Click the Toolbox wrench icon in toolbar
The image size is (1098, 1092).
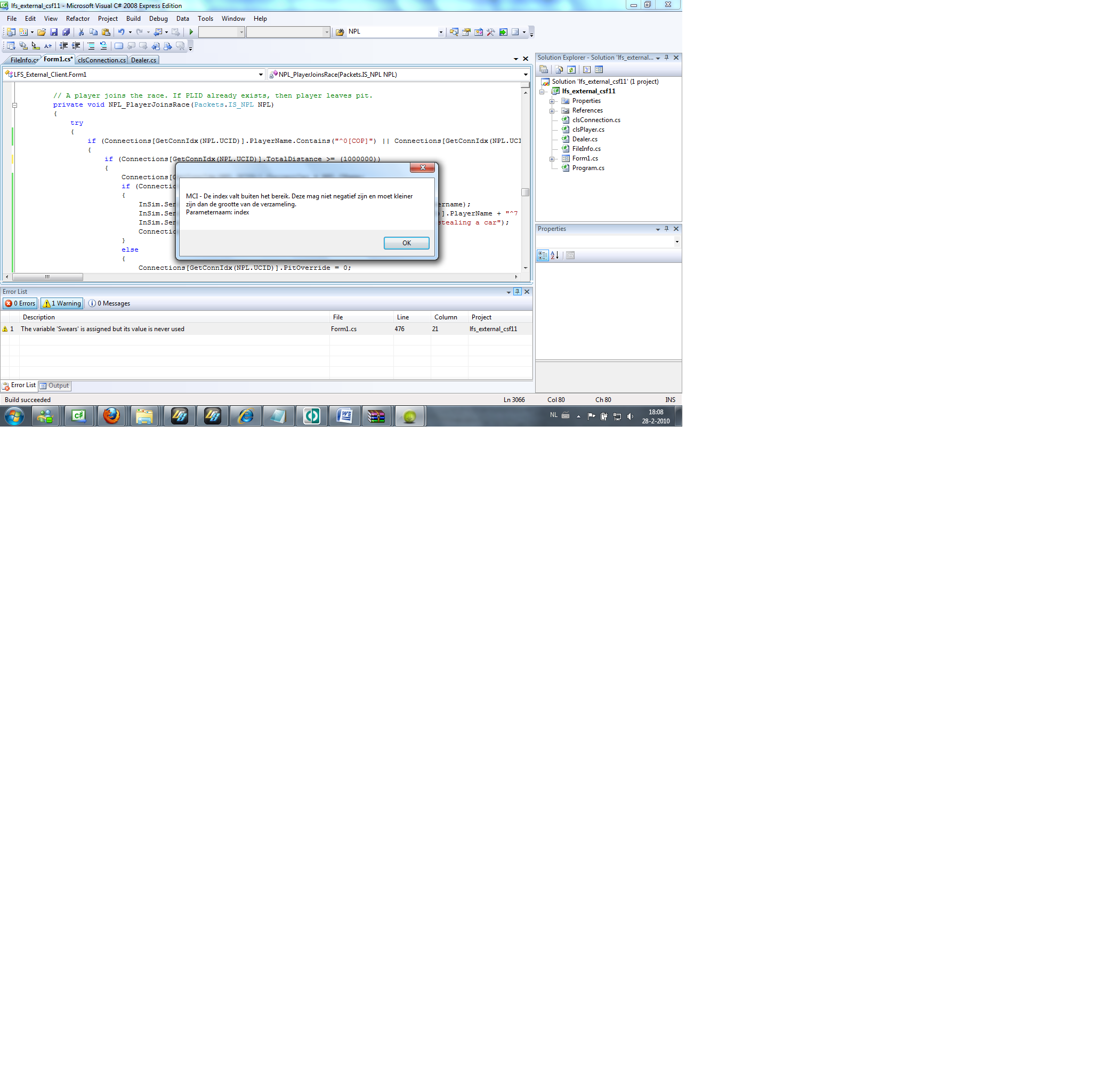click(x=490, y=33)
